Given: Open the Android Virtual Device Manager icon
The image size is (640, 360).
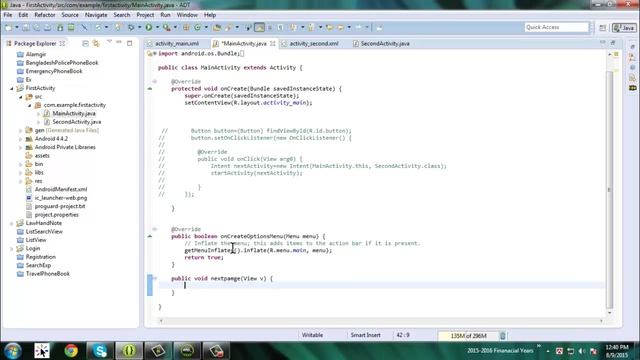Looking at the screenshot, I should click(x=71, y=27).
